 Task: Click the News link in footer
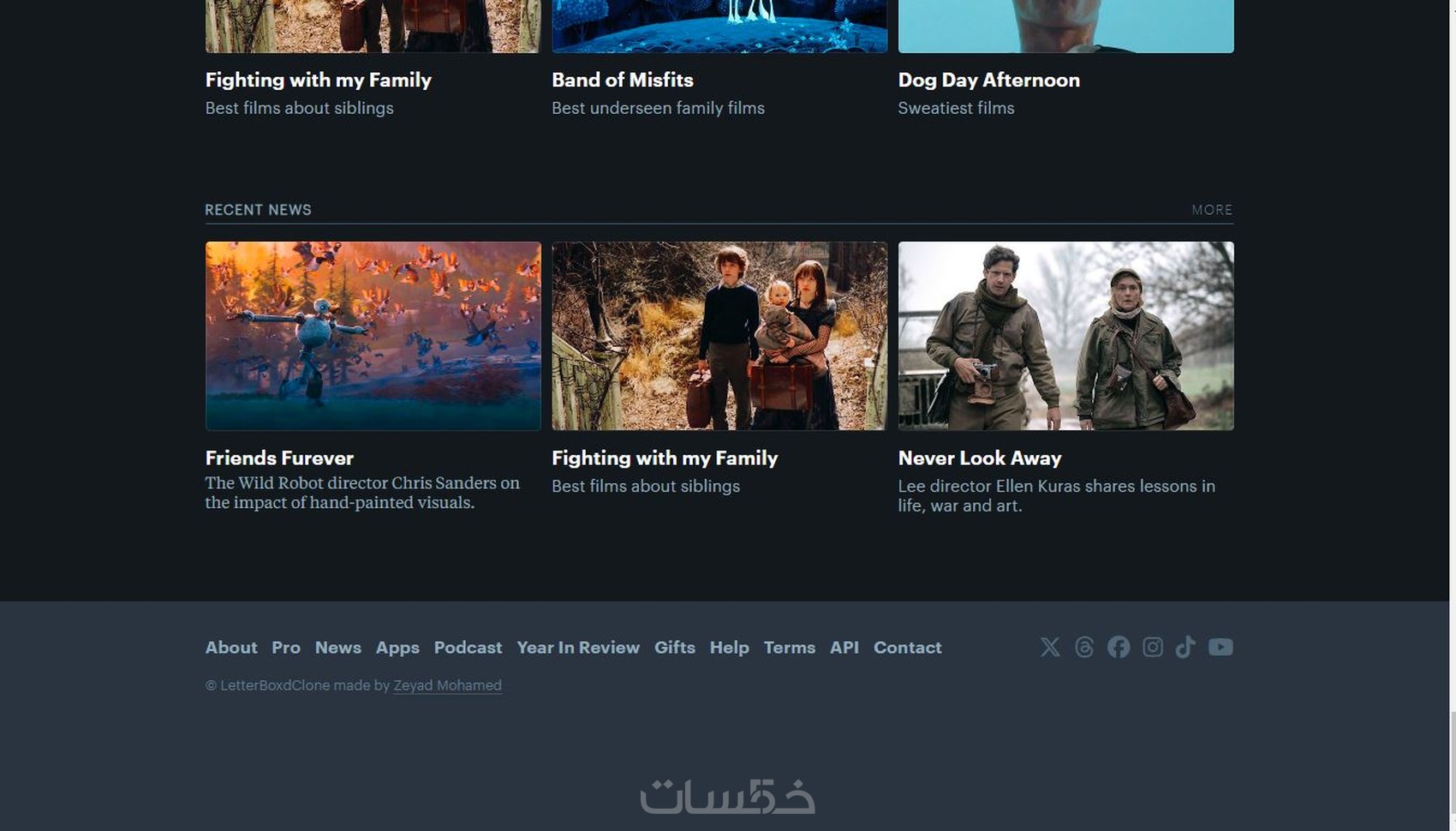coord(338,648)
